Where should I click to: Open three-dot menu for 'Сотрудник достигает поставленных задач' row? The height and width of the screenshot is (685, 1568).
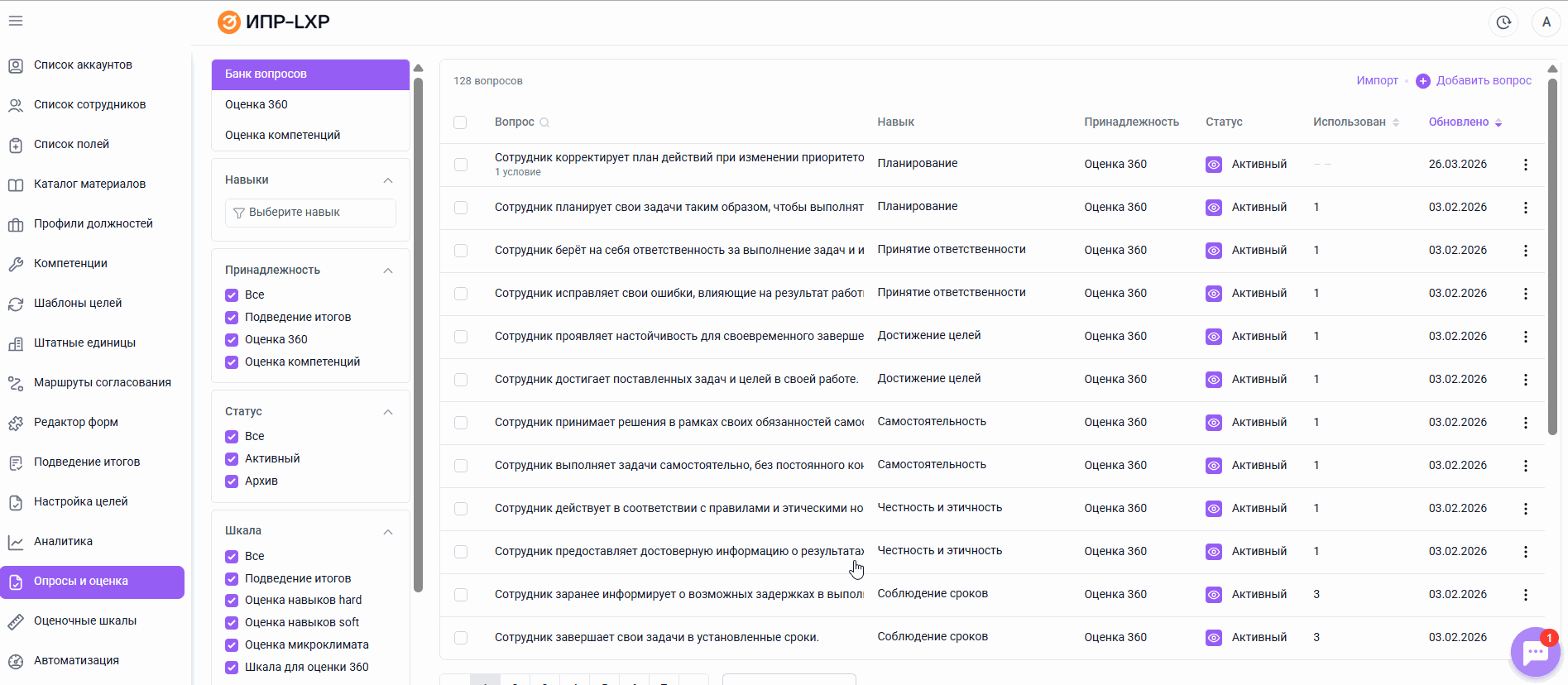[1526, 380]
